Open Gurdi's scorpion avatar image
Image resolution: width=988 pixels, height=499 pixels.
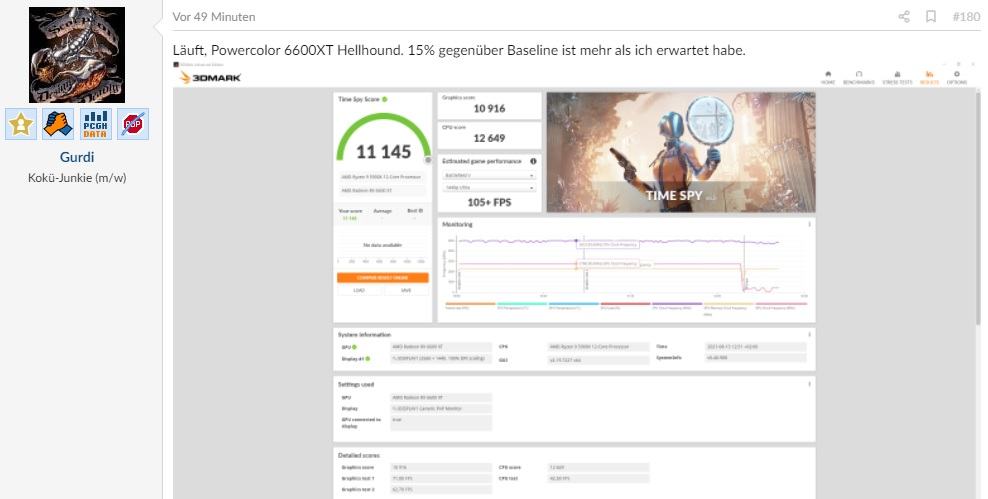click(77, 55)
